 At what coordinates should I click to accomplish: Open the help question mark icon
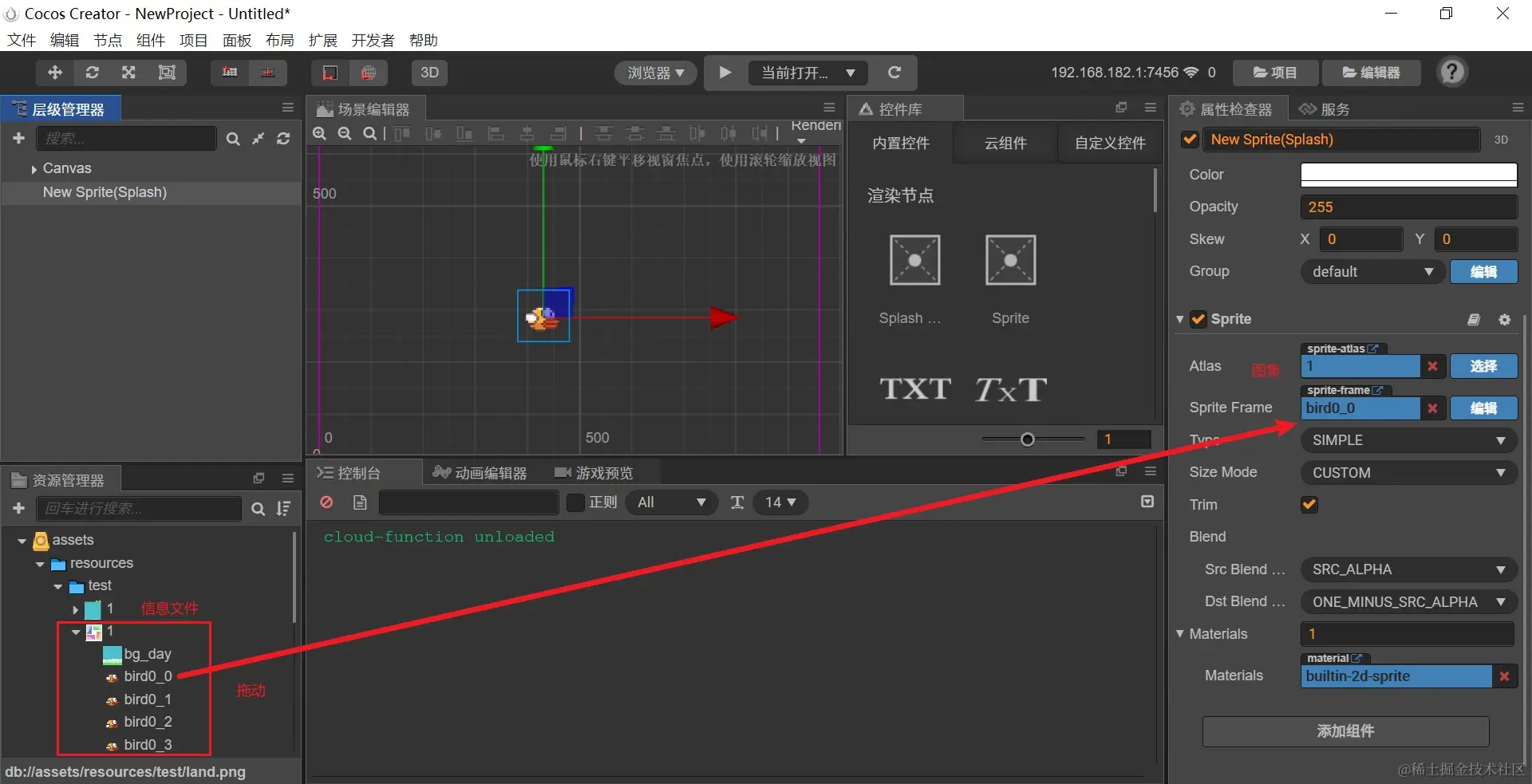[1452, 72]
